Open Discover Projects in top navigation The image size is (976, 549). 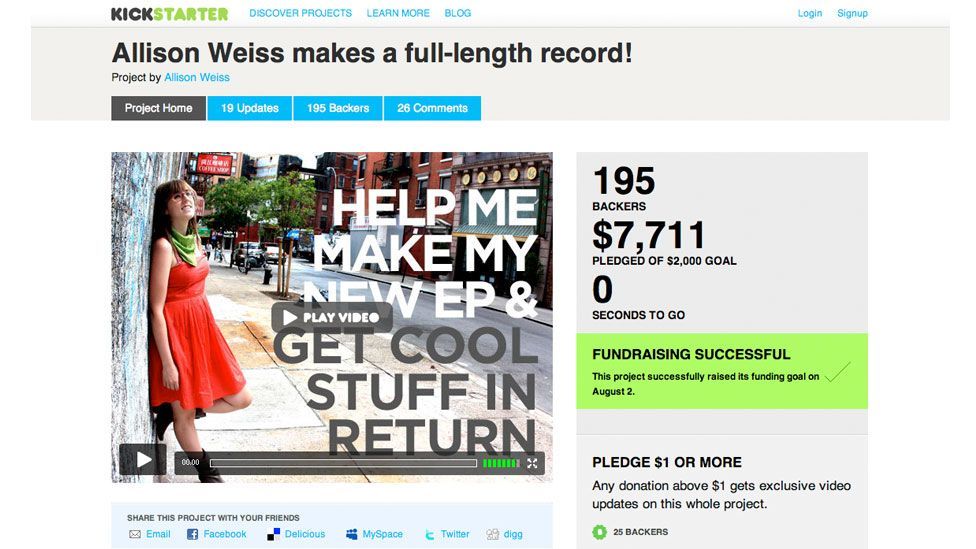click(x=300, y=13)
